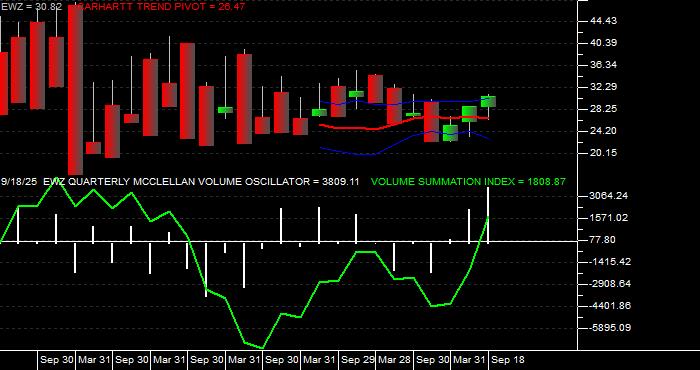Click the Sep 29 date label
The width and height of the screenshot is (700, 370).
[x=358, y=360]
